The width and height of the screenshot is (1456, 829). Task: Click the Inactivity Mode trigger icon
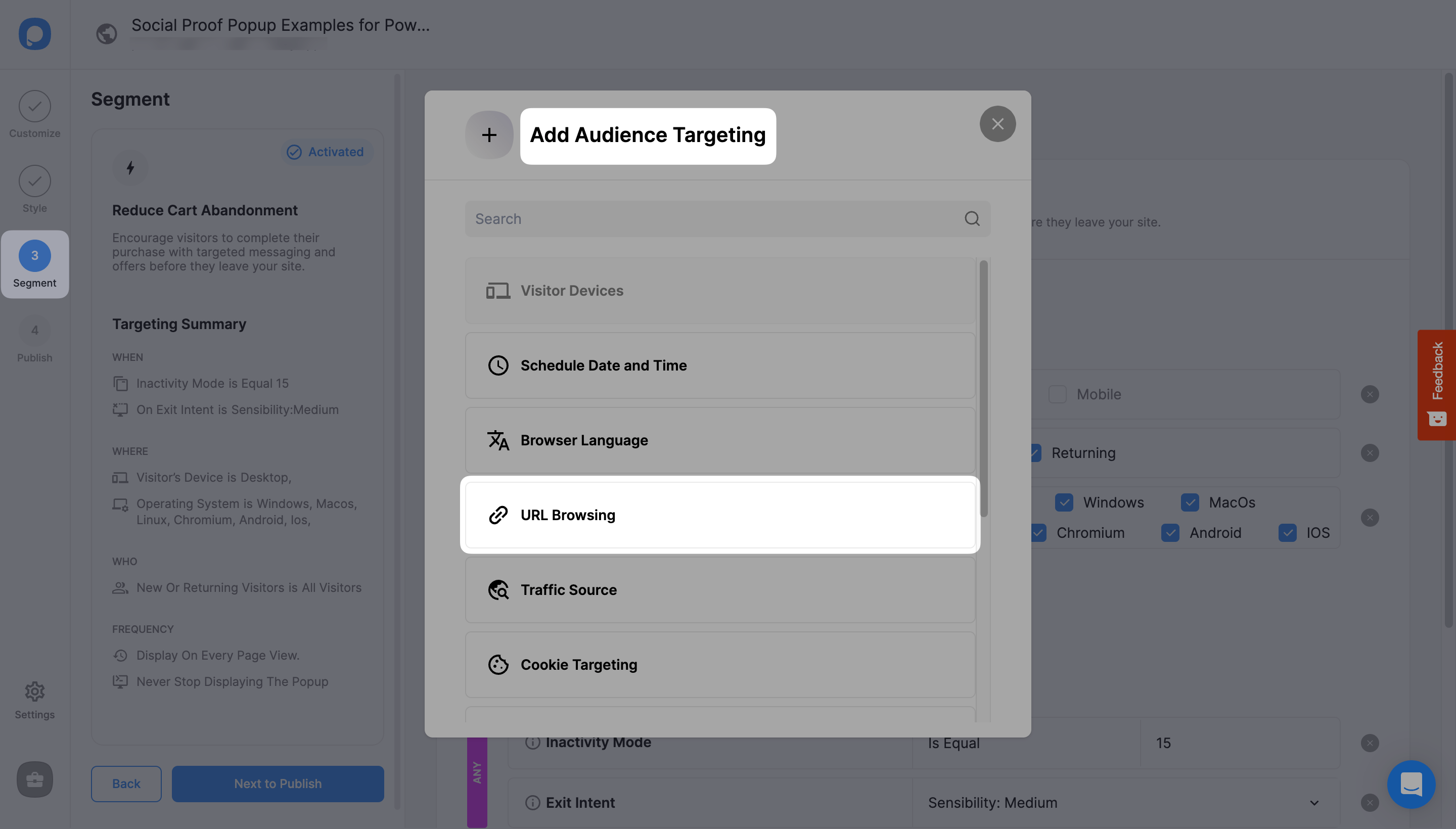(x=531, y=742)
